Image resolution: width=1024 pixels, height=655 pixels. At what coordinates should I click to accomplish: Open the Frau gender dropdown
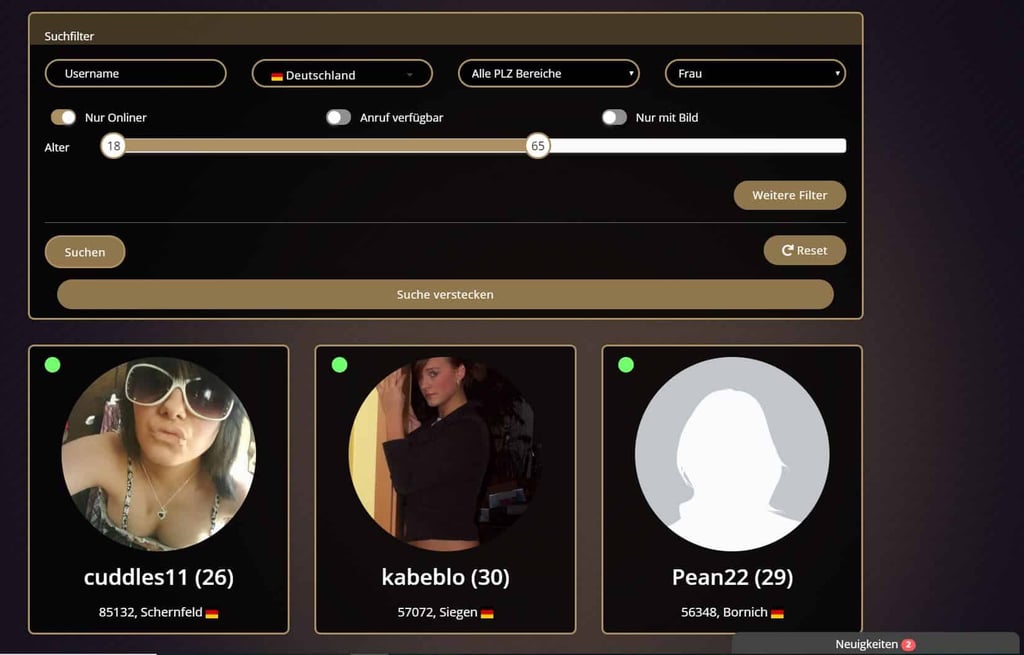pos(755,74)
